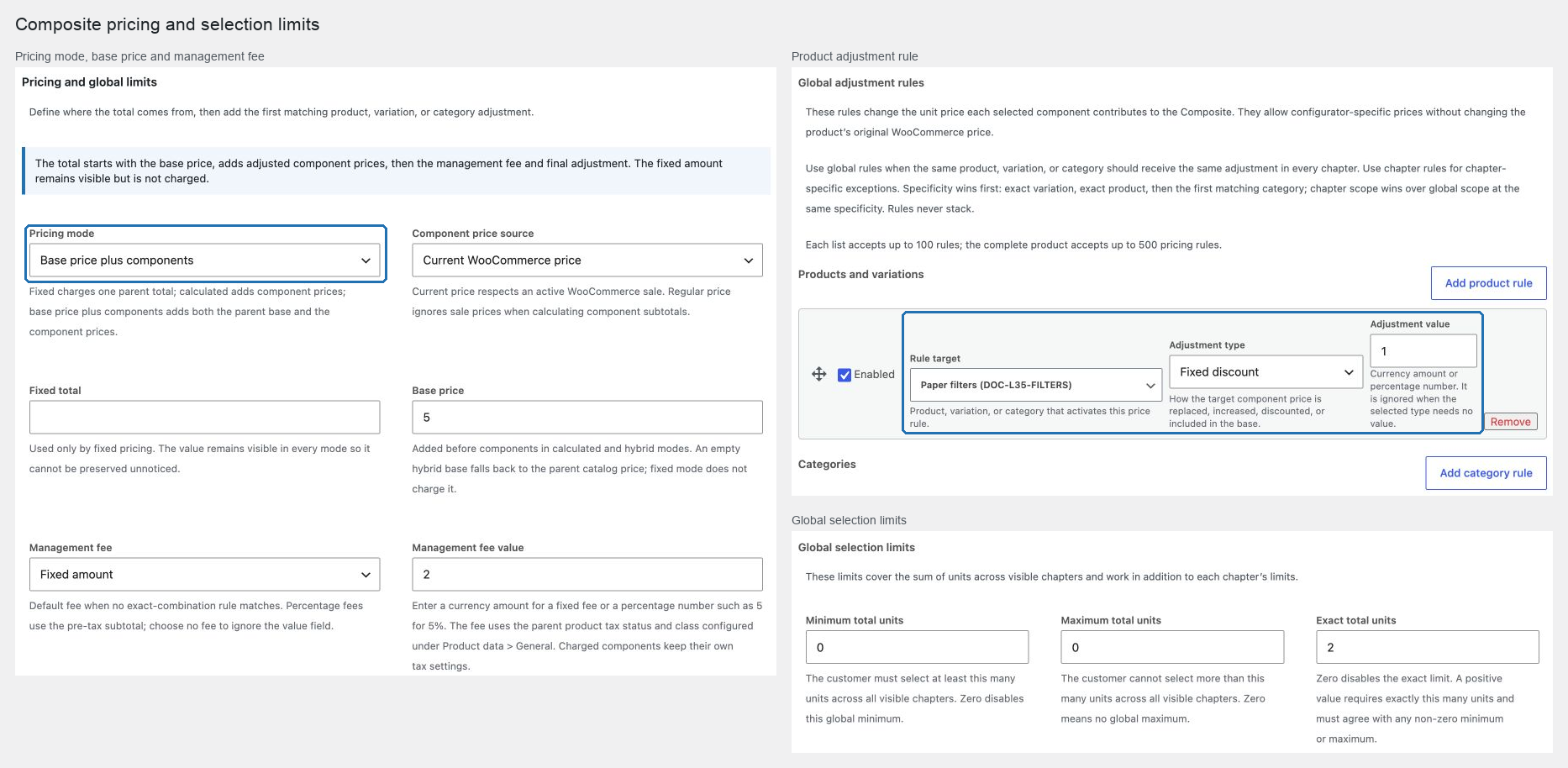Grab the move handle icon beside Enabled
Screen dimensions: 1568x768
click(818, 374)
